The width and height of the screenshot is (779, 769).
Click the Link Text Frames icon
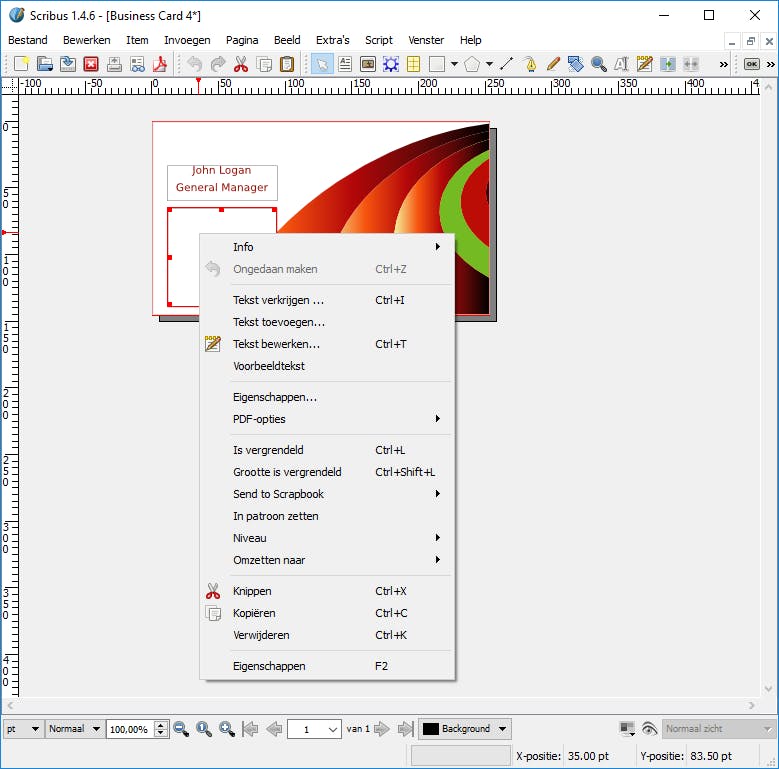pos(668,64)
